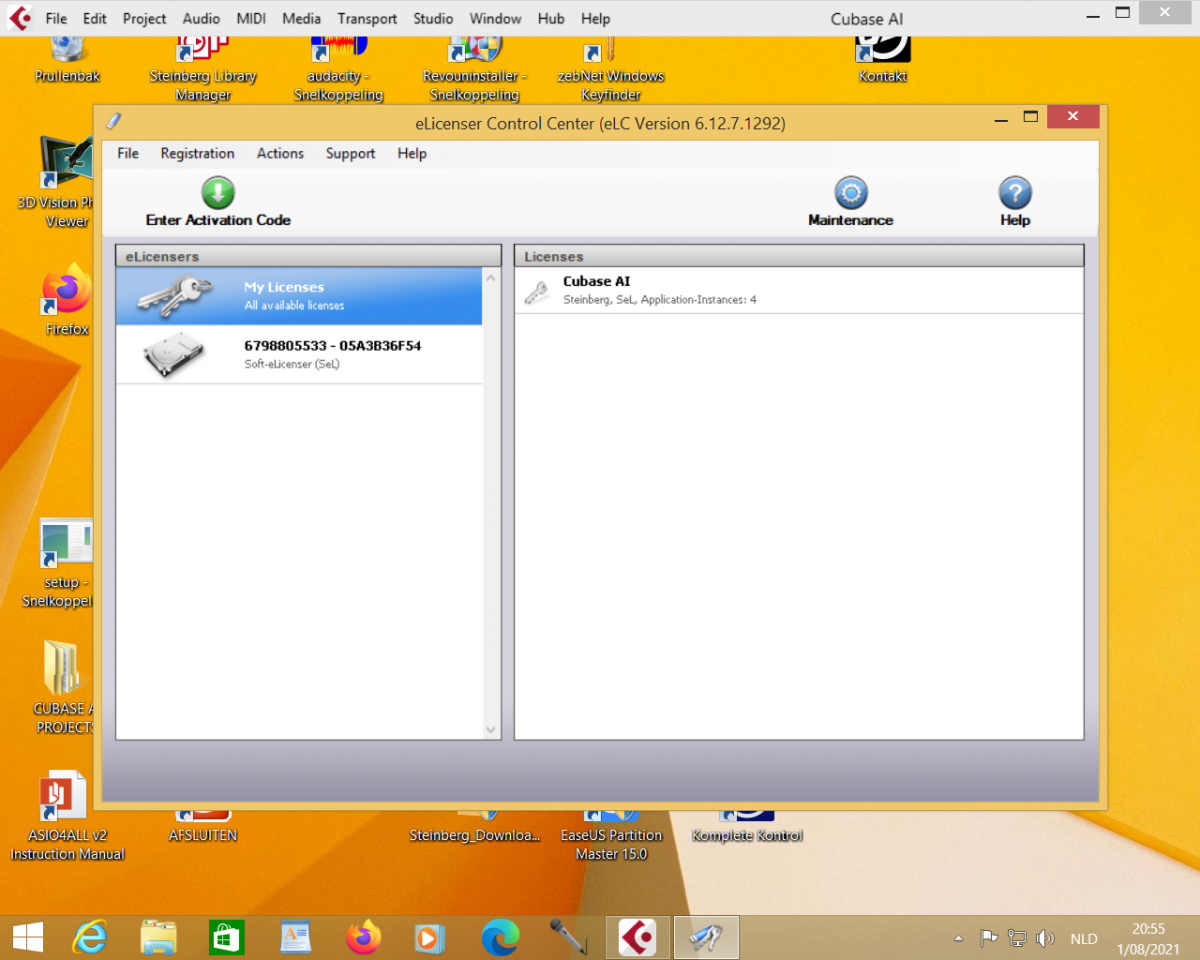Click the eLicensers list scroll-up arrow
Image resolution: width=1200 pixels, height=960 pixels.
491,277
